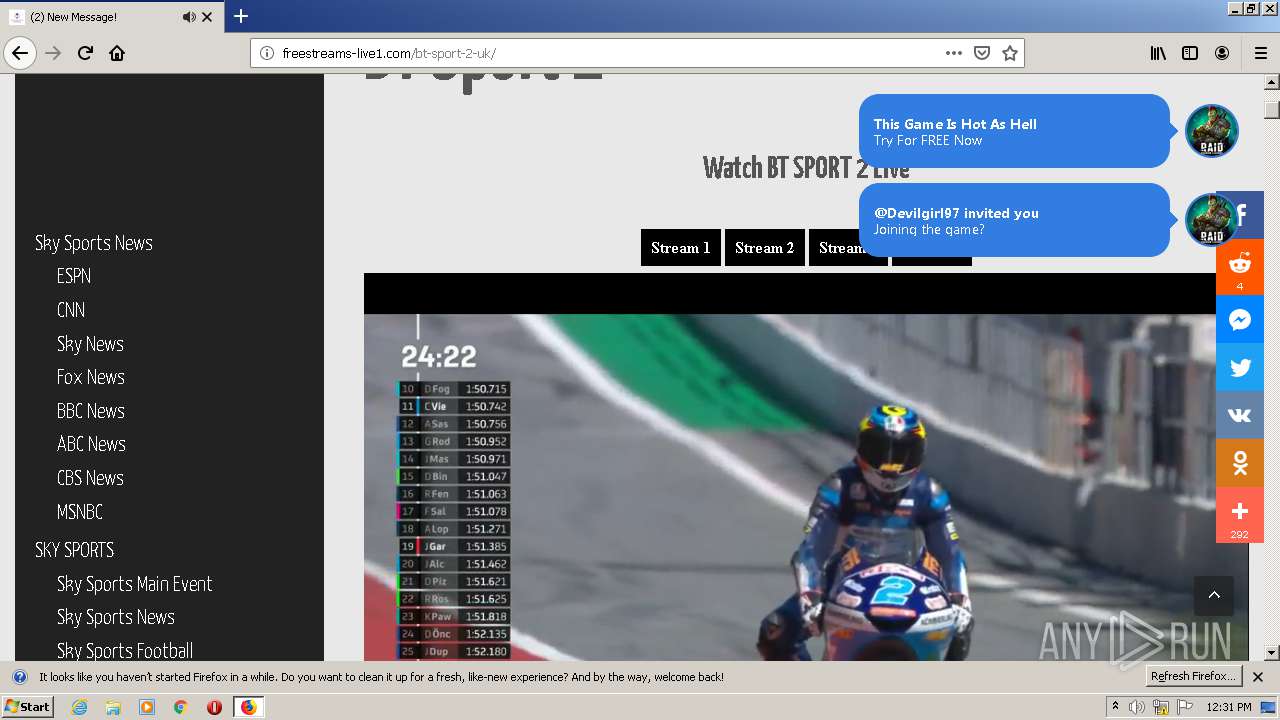
Task: Show hidden tray icons
Action: (1115, 707)
